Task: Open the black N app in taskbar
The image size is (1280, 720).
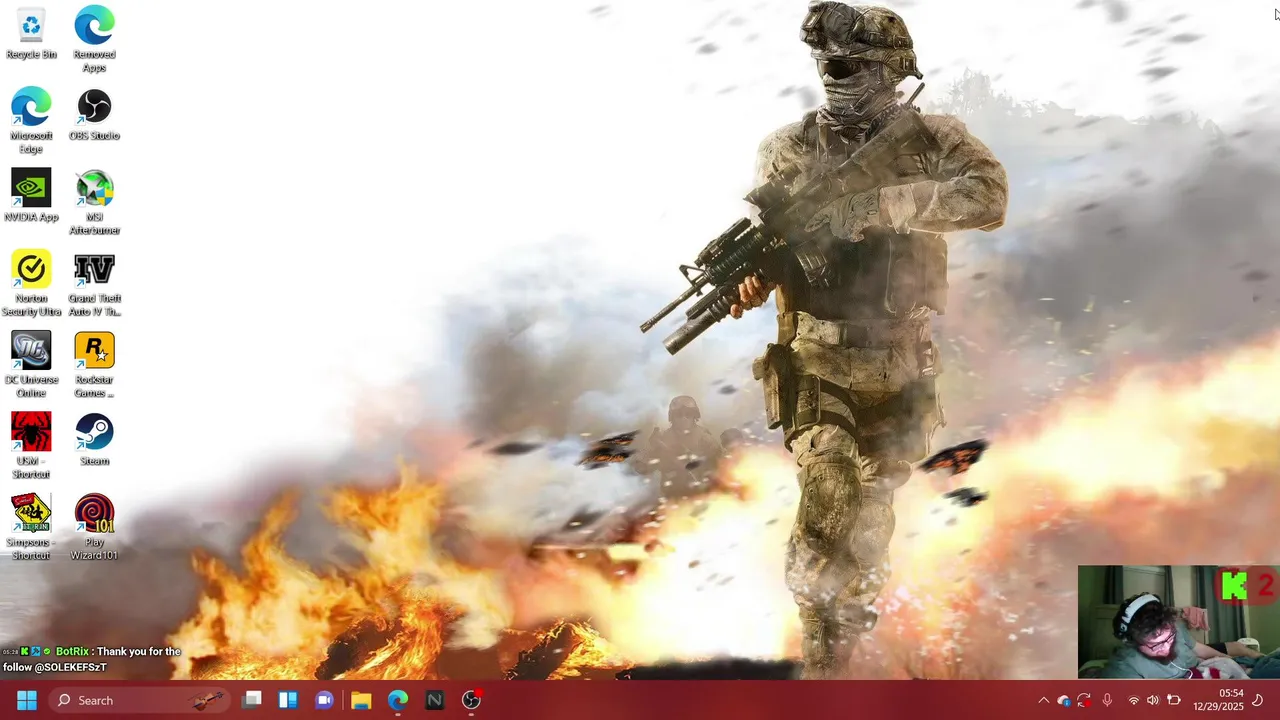Action: click(434, 700)
